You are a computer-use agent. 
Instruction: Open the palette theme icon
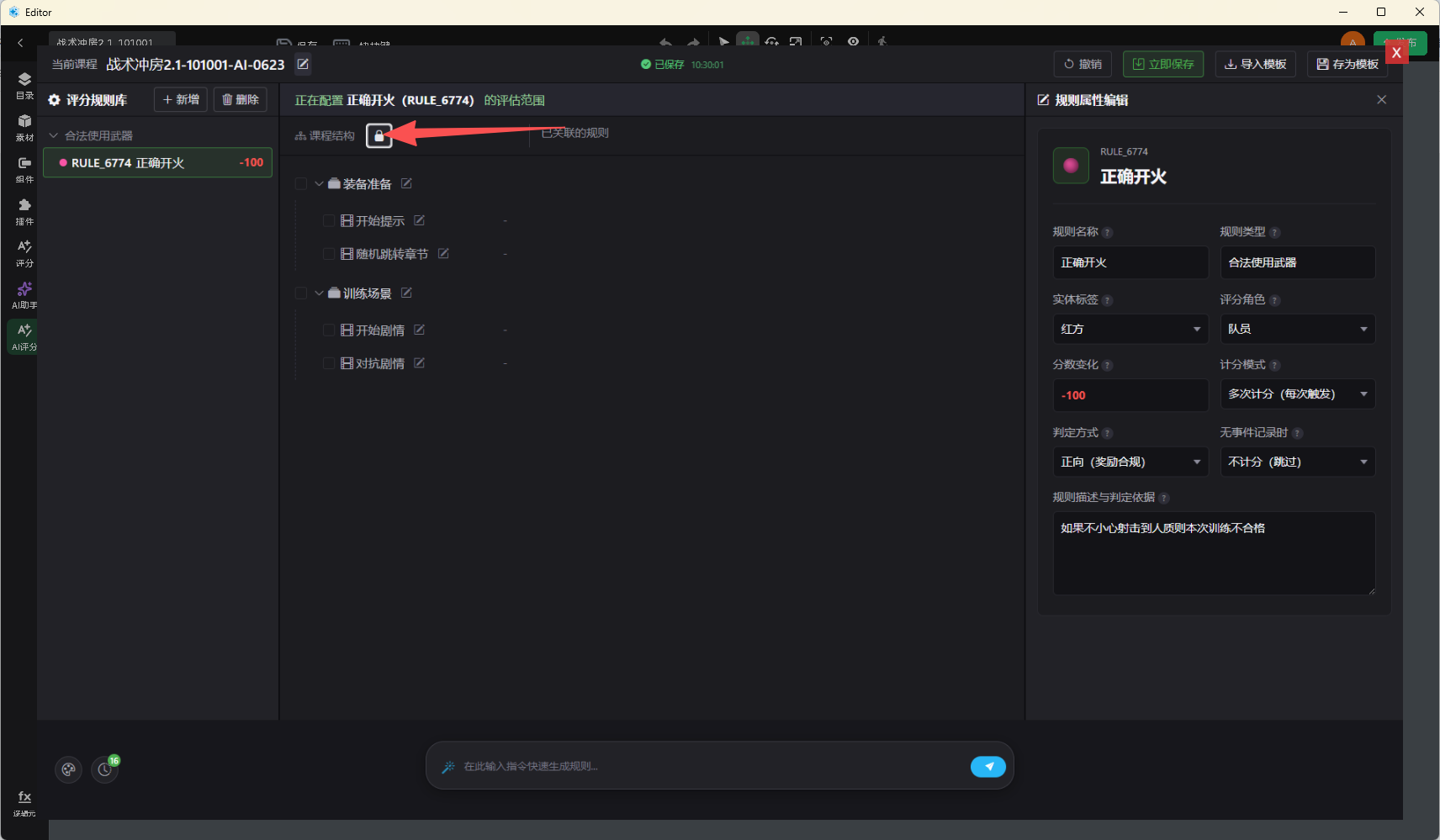[x=68, y=769]
